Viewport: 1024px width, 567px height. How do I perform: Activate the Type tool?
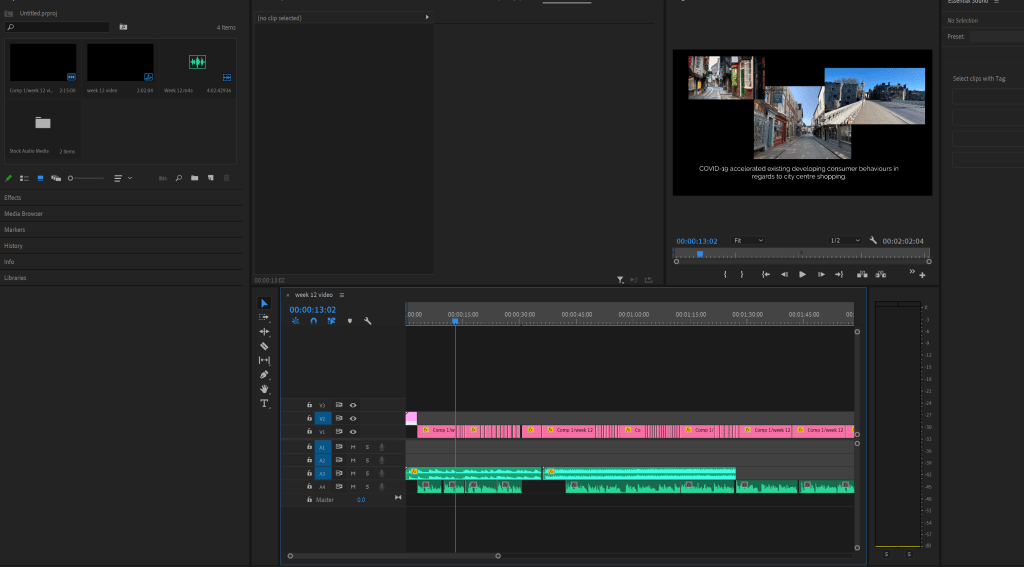264,403
